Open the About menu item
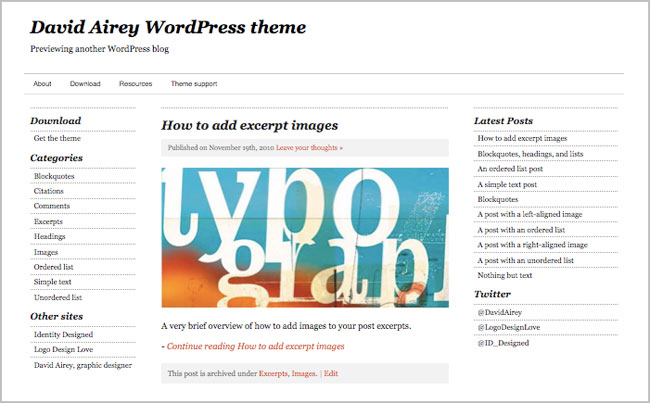The width and height of the screenshot is (650, 403). [42, 84]
